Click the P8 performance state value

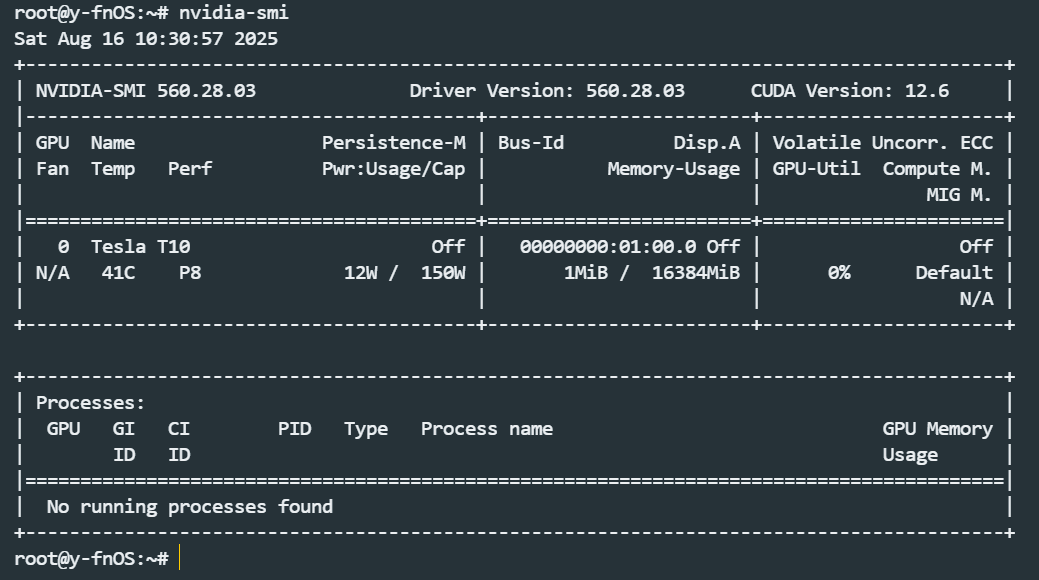(189, 272)
